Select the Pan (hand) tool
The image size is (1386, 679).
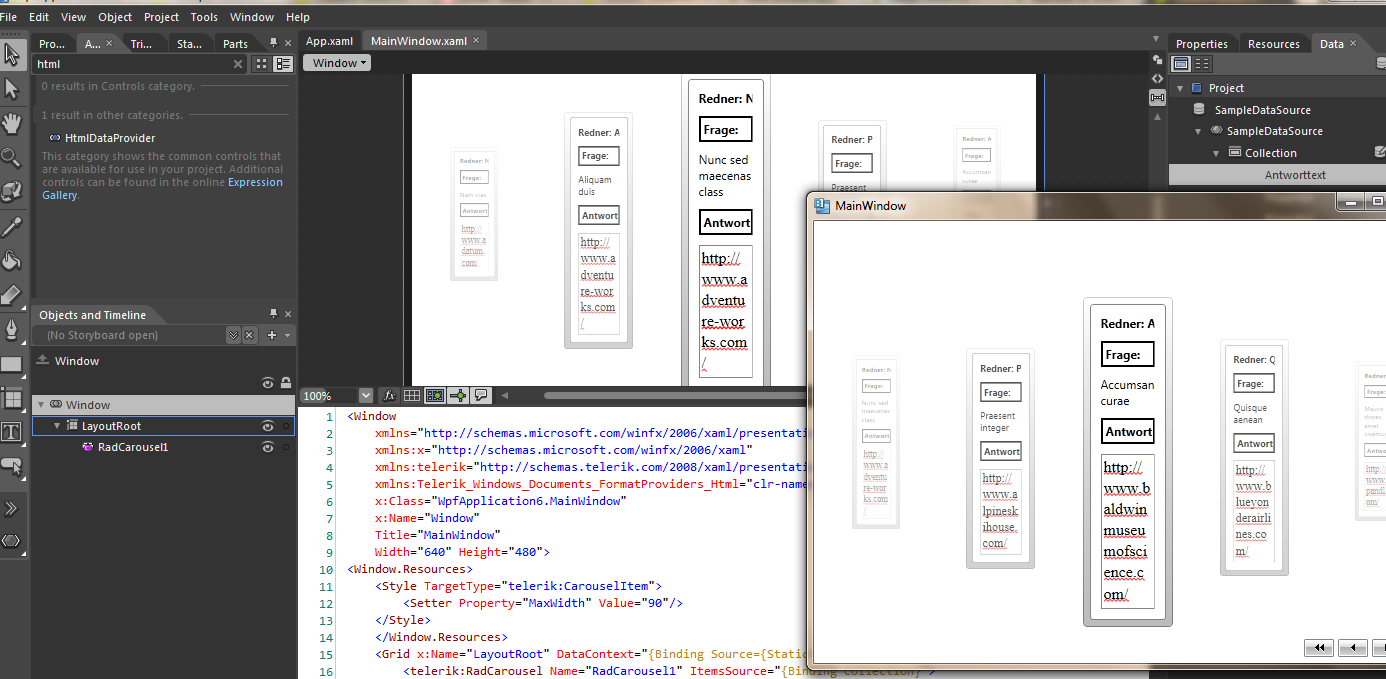click(x=12, y=124)
